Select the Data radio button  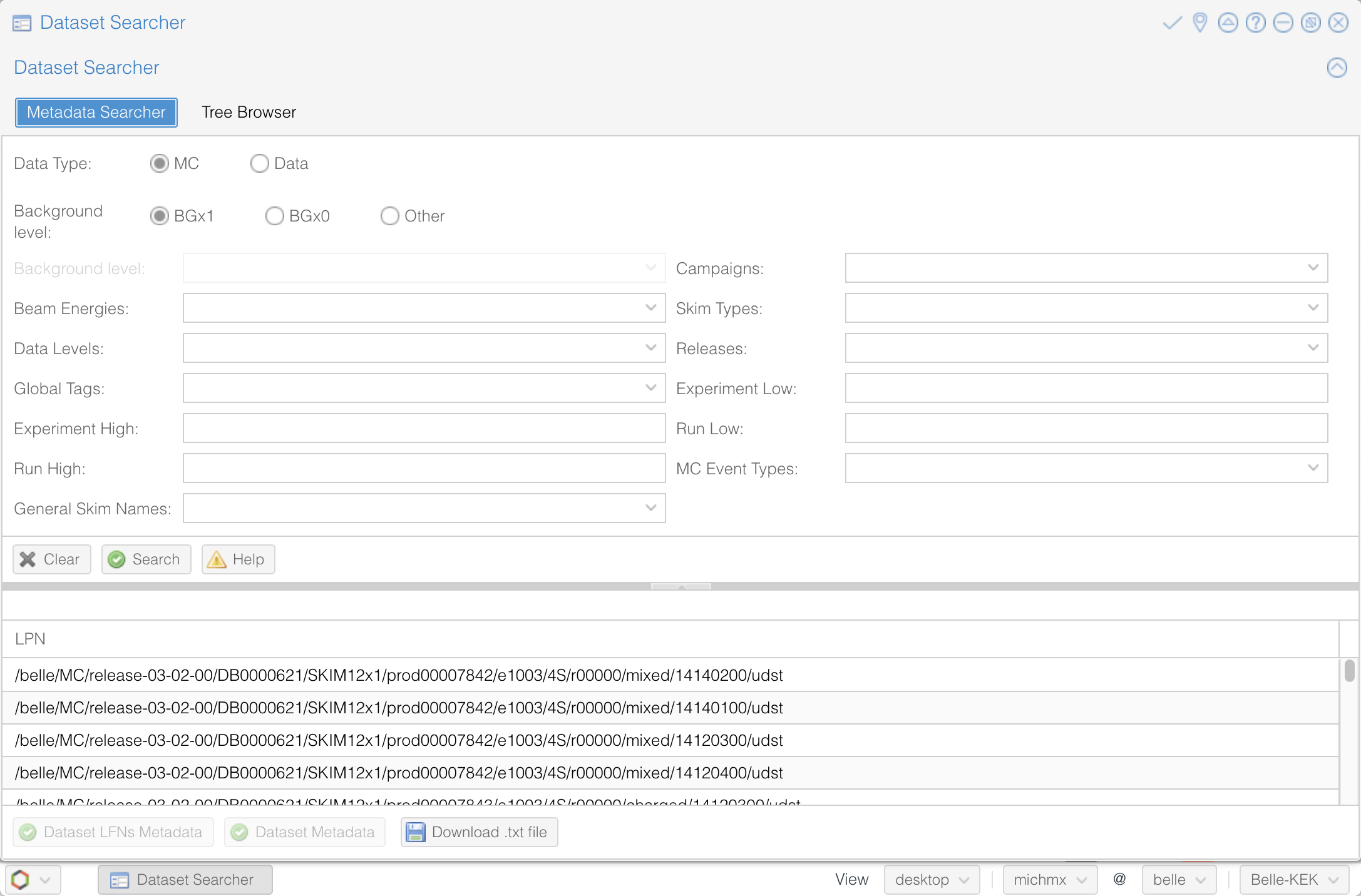(x=260, y=164)
